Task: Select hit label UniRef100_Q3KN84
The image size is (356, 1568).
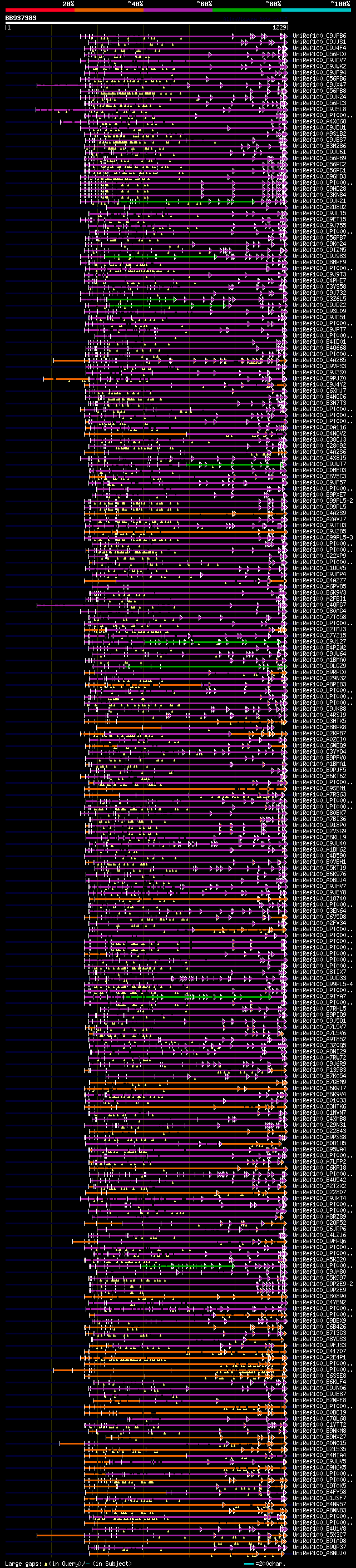Action: point(319,195)
